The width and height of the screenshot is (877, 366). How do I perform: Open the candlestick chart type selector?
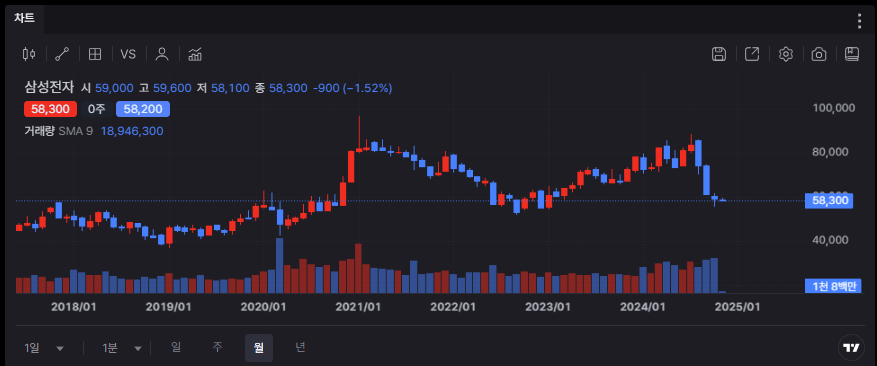coord(29,54)
